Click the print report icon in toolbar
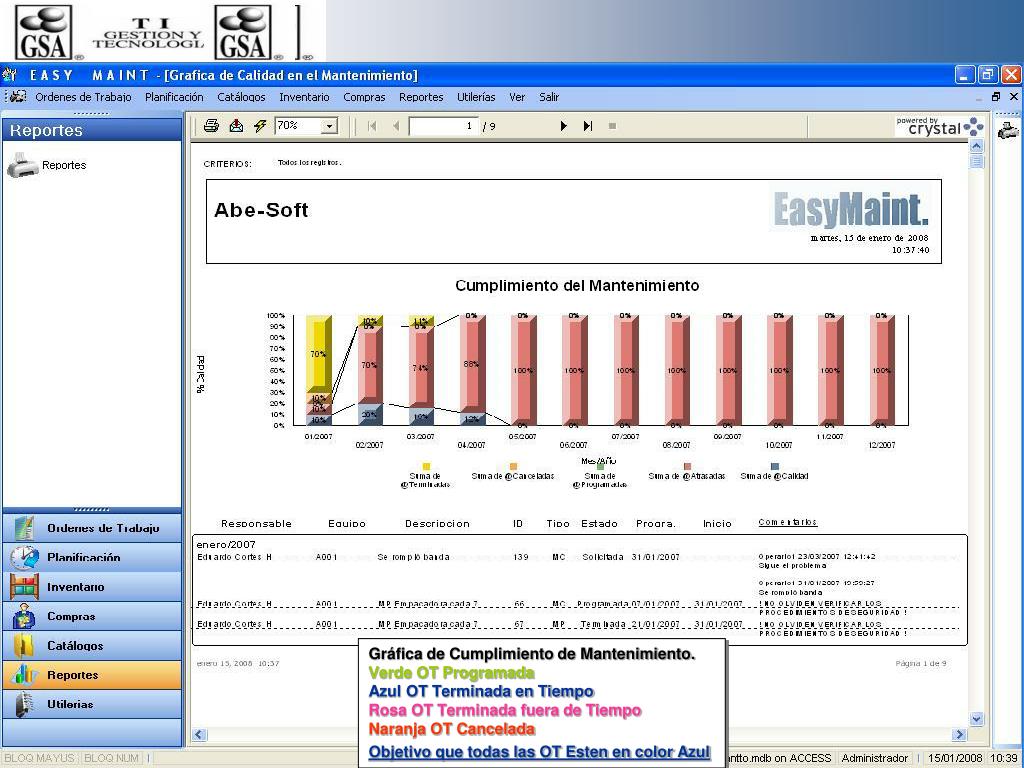Screen dimensions: 1024x768 coord(211,126)
